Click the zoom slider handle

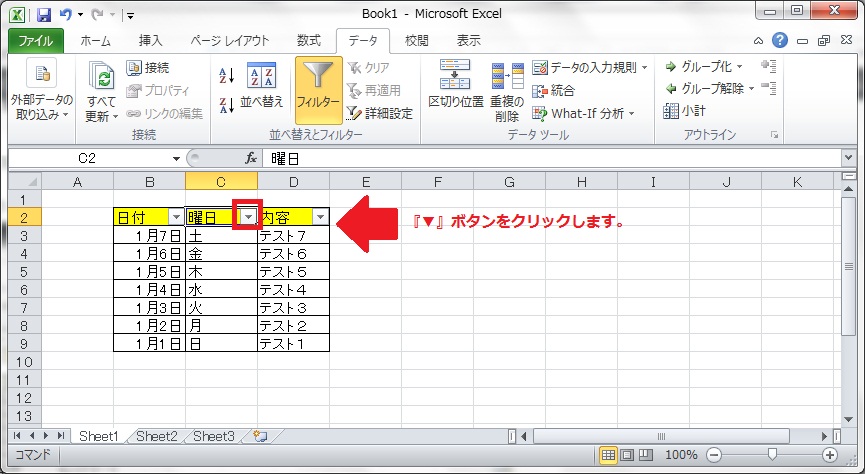pyautogui.click(x=772, y=454)
